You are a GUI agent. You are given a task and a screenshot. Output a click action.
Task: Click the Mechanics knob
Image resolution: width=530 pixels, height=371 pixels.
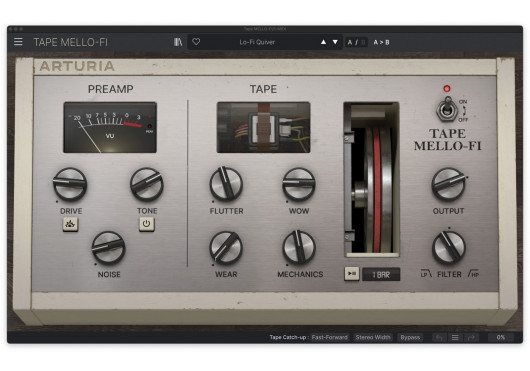pos(299,248)
